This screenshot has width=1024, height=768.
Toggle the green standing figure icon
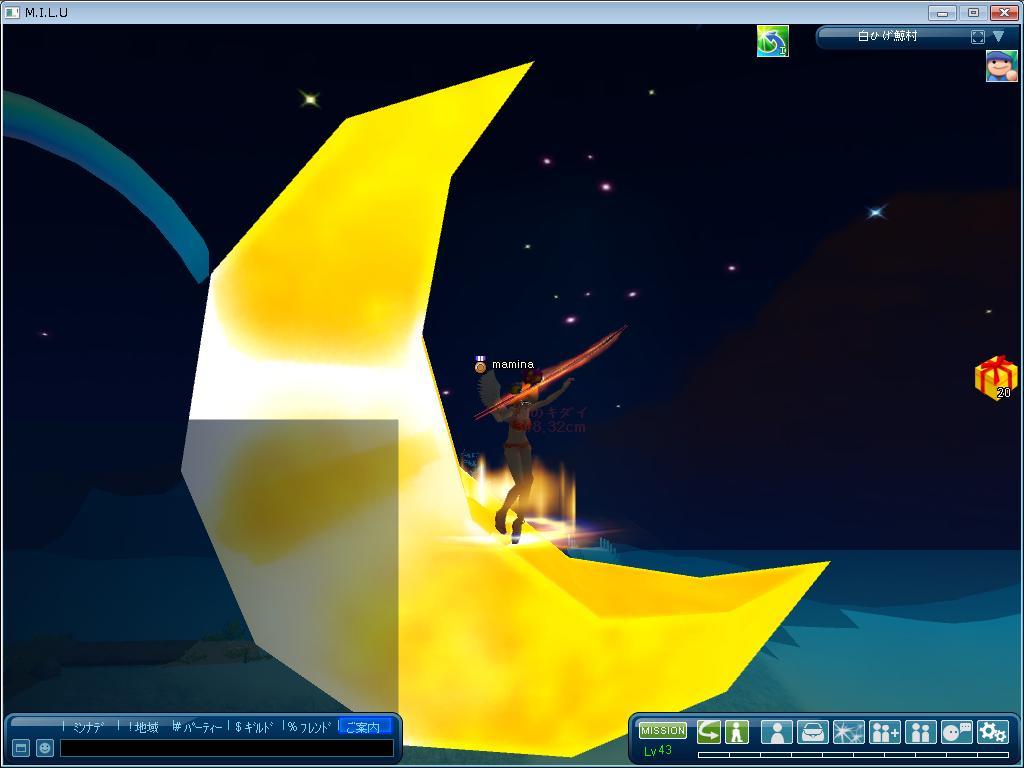coord(737,732)
